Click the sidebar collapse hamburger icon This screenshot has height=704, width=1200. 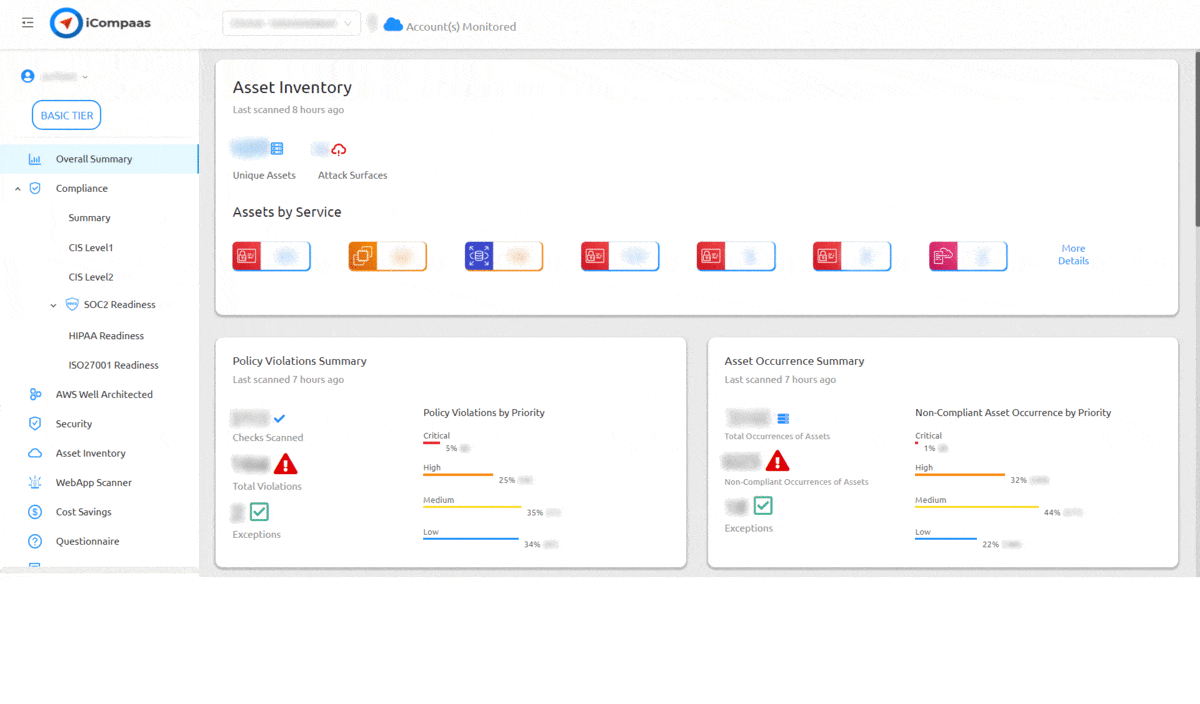tap(27, 22)
